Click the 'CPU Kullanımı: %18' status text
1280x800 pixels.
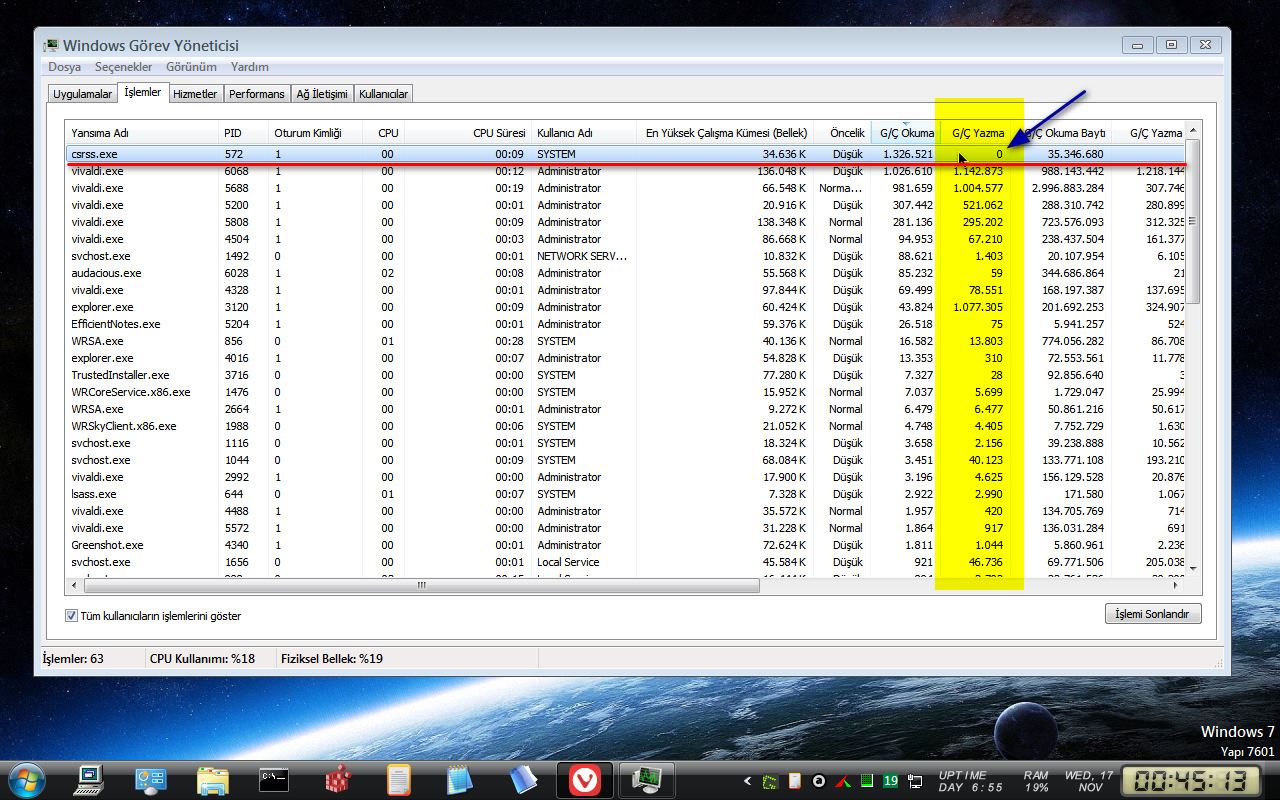pyautogui.click(x=202, y=659)
